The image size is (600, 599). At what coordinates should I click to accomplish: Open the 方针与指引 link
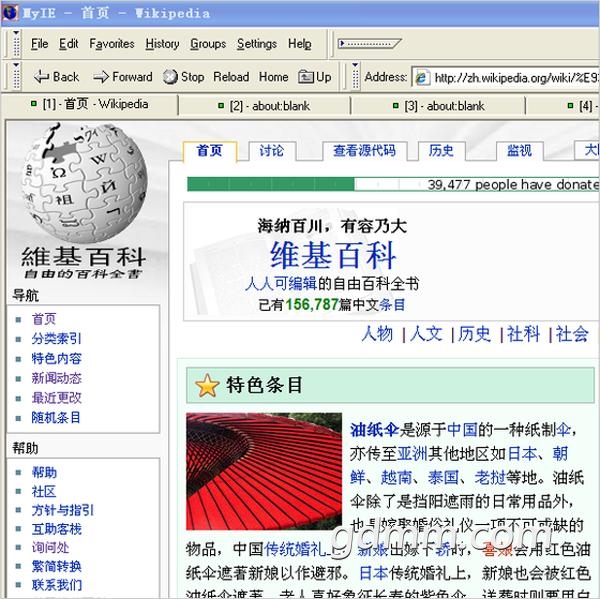pos(63,510)
